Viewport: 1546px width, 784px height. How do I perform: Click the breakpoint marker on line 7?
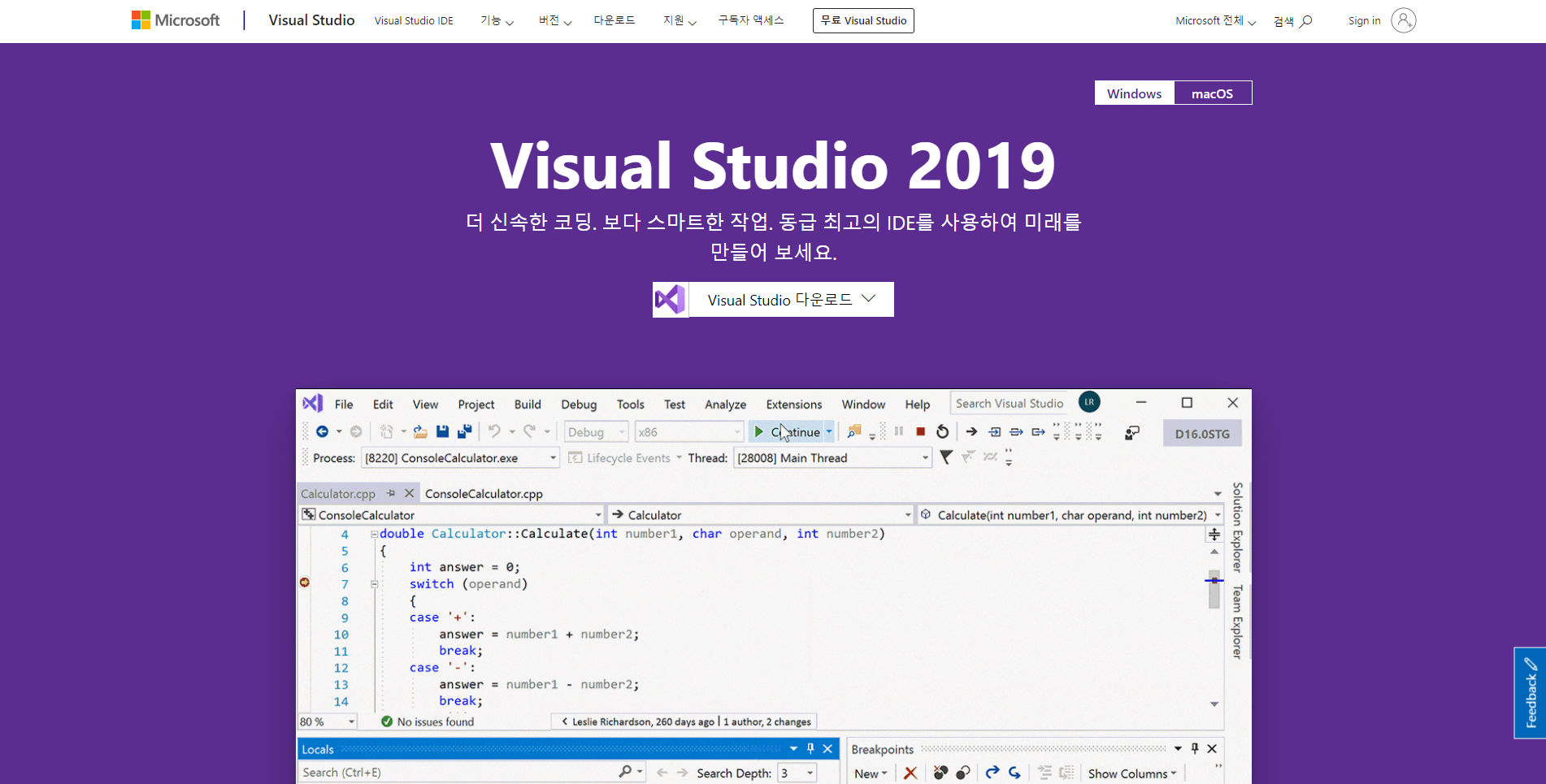(x=305, y=583)
